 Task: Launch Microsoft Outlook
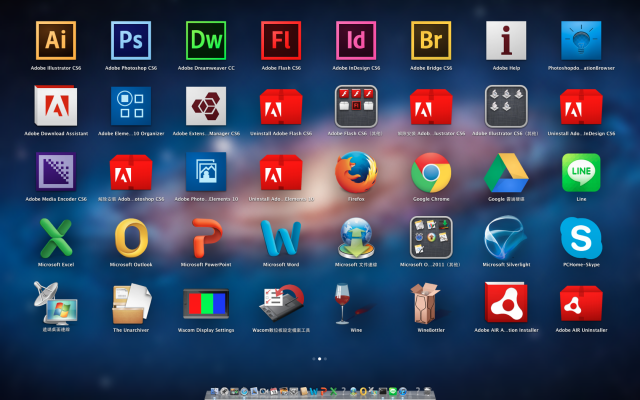pyautogui.click(x=131, y=238)
